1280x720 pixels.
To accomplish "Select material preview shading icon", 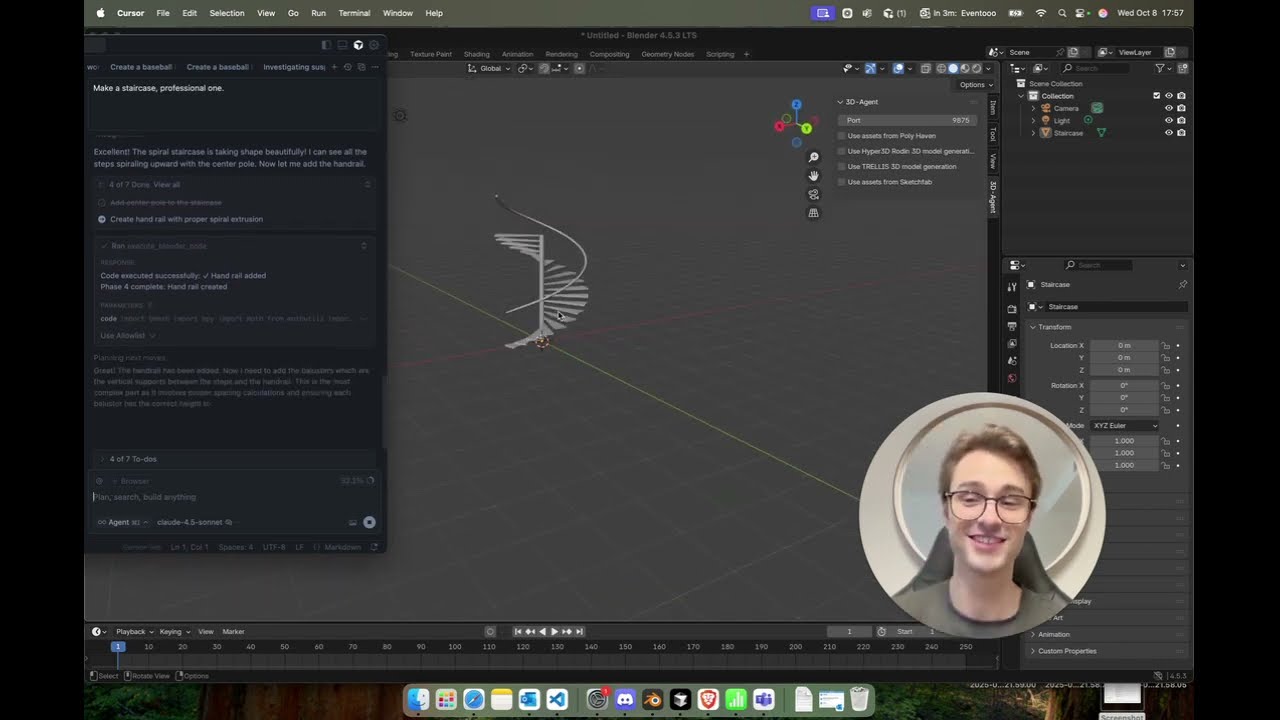I will [x=964, y=68].
